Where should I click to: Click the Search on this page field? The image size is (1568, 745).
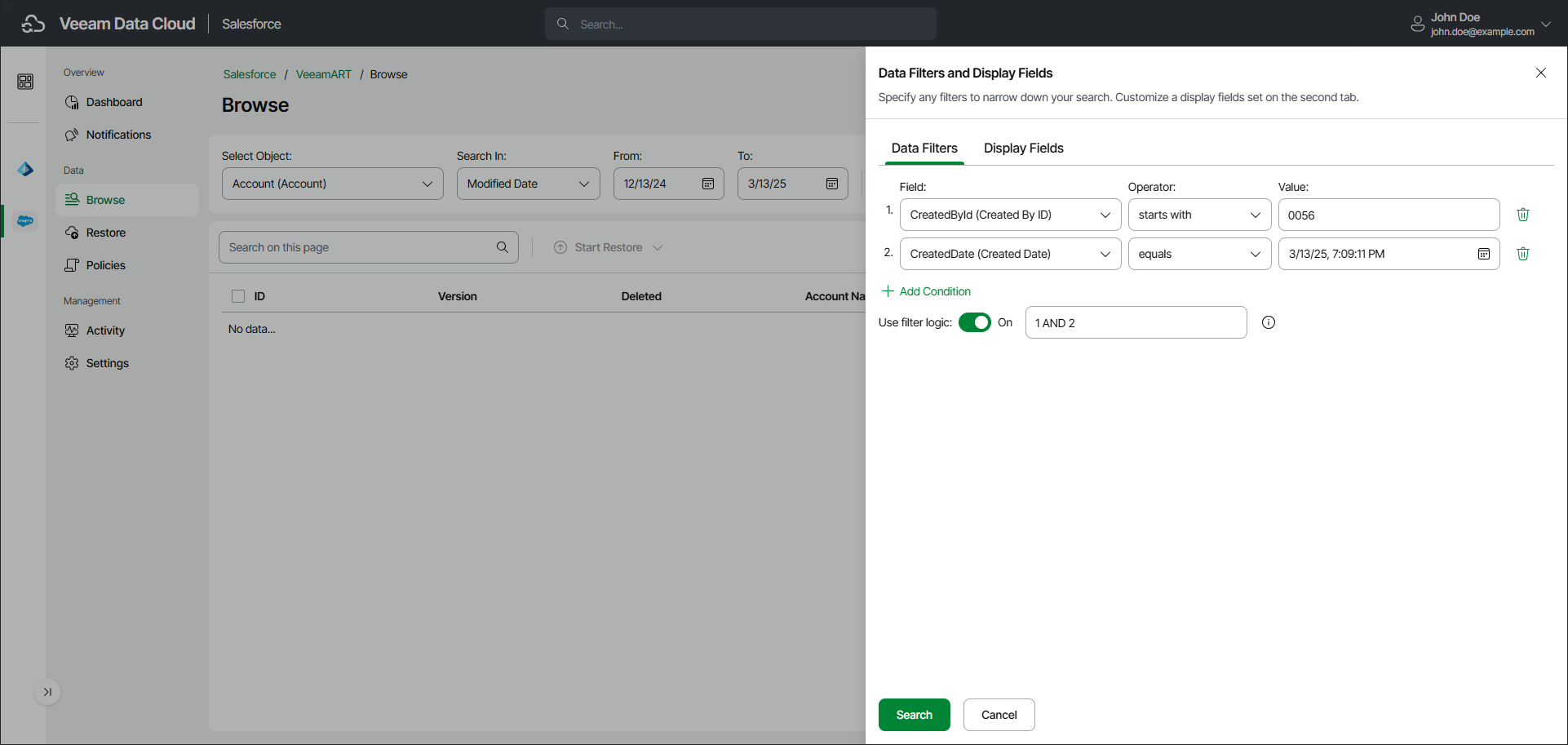[x=369, y=247]
